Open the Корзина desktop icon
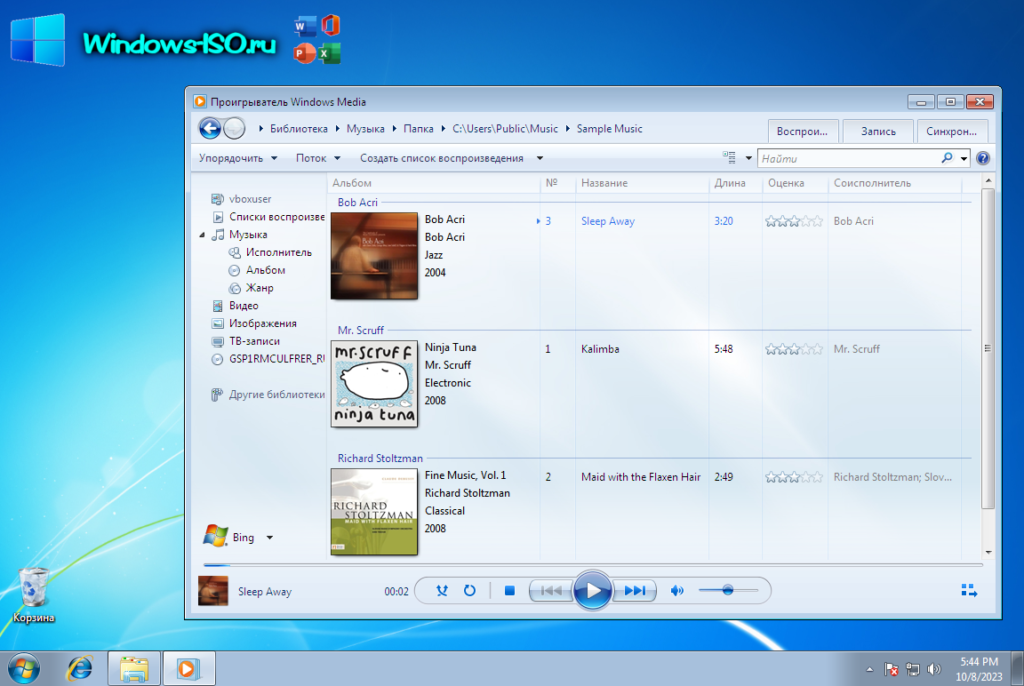 pyautogui.click(x=33, y=595)
